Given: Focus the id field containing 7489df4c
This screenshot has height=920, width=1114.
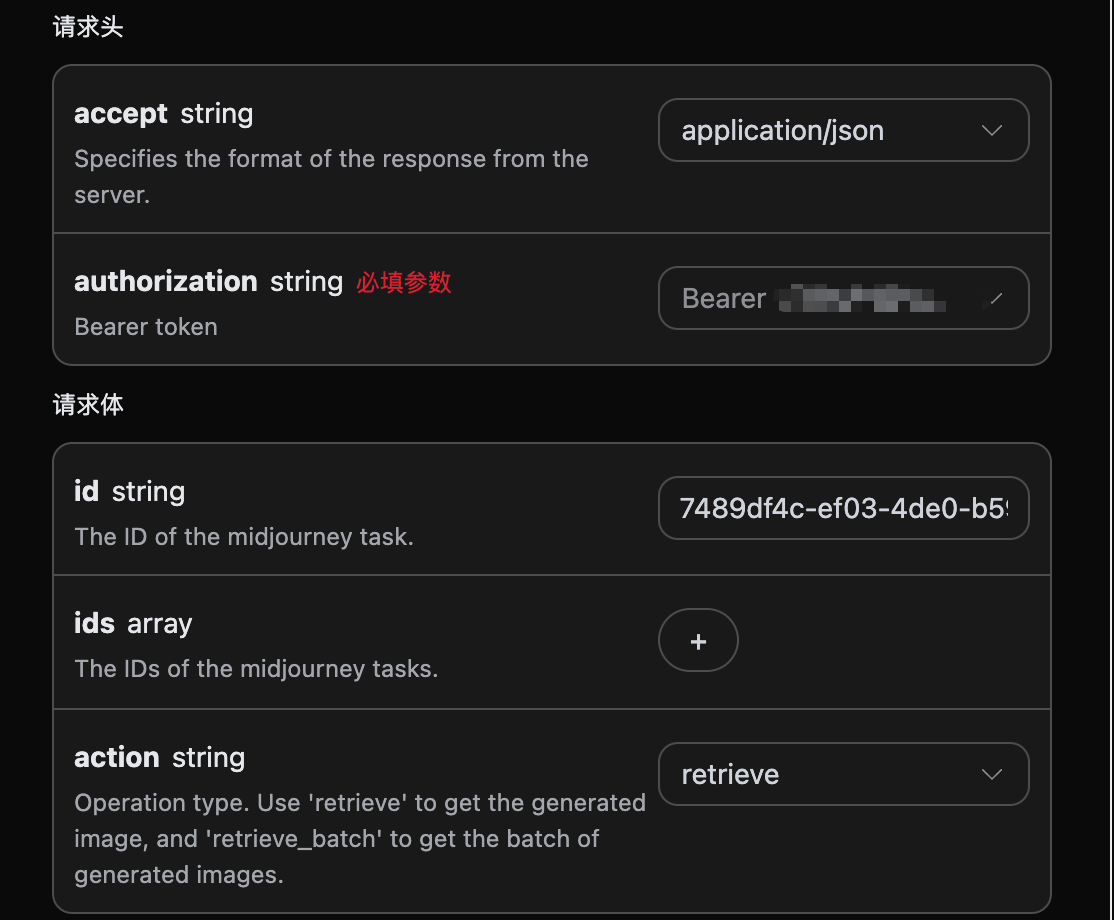Looking at the screenshot, I should 842,508.
